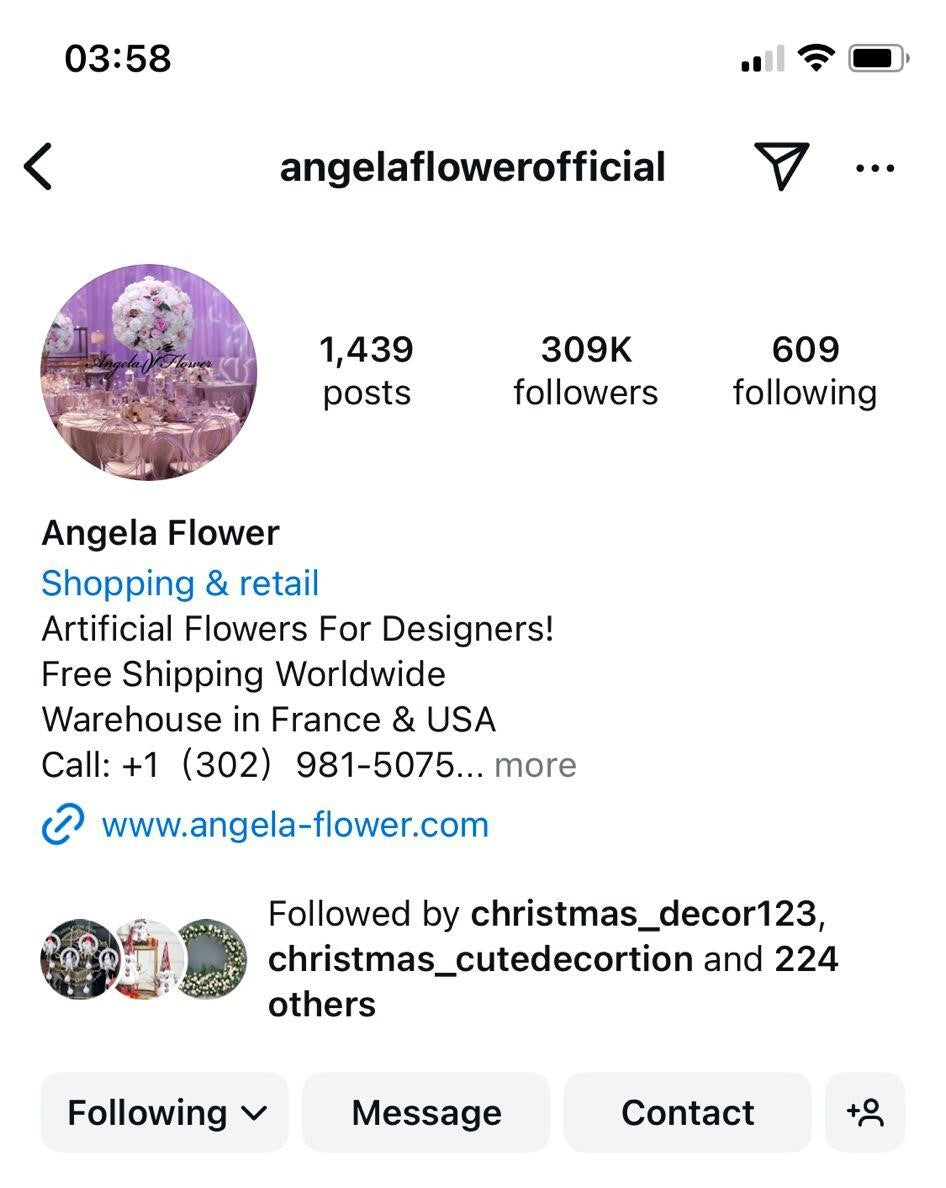The image size is (946, 1188).
Task: Tap the cellular signal bars icon
Action: point(762,59)
